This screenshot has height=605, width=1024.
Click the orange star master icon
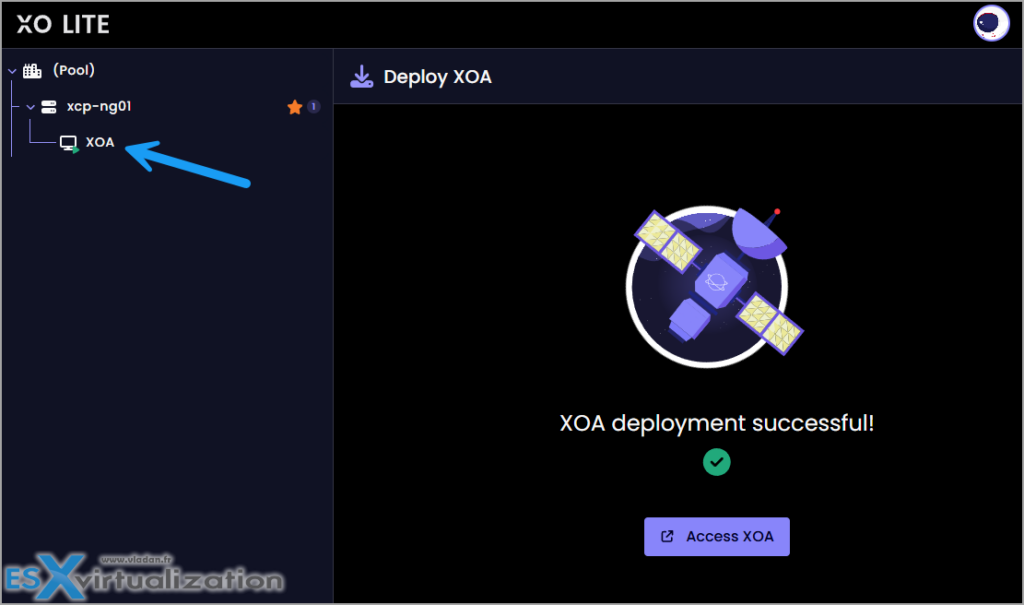coord(294,107)
